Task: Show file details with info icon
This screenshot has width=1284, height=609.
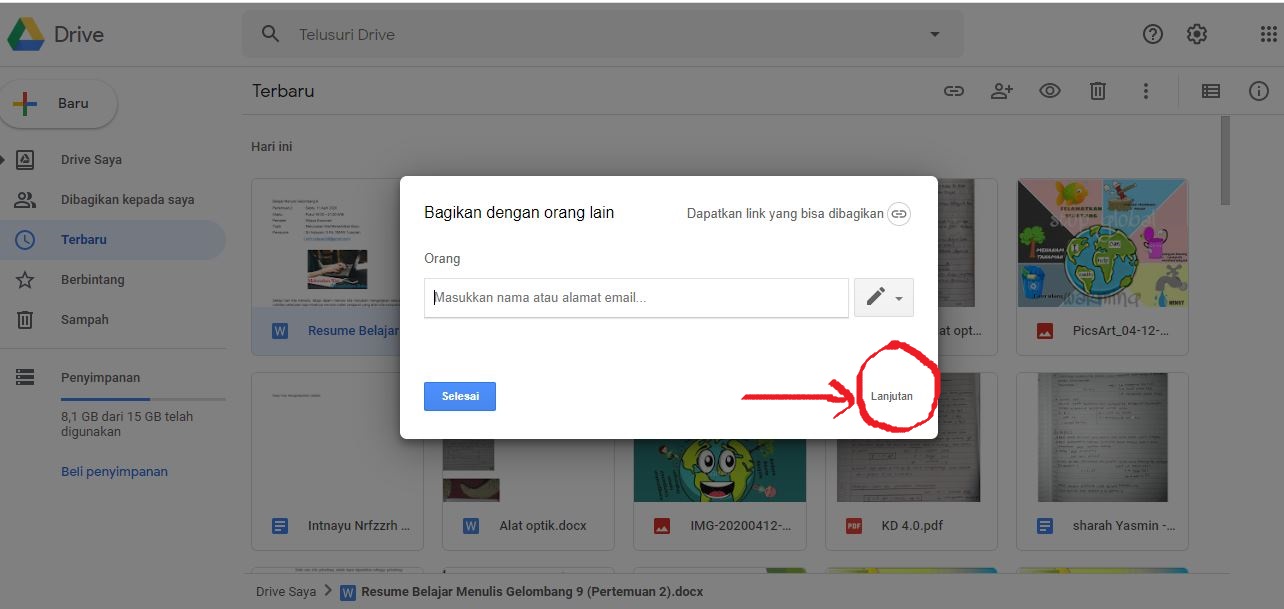Action: click(1258, 91)
